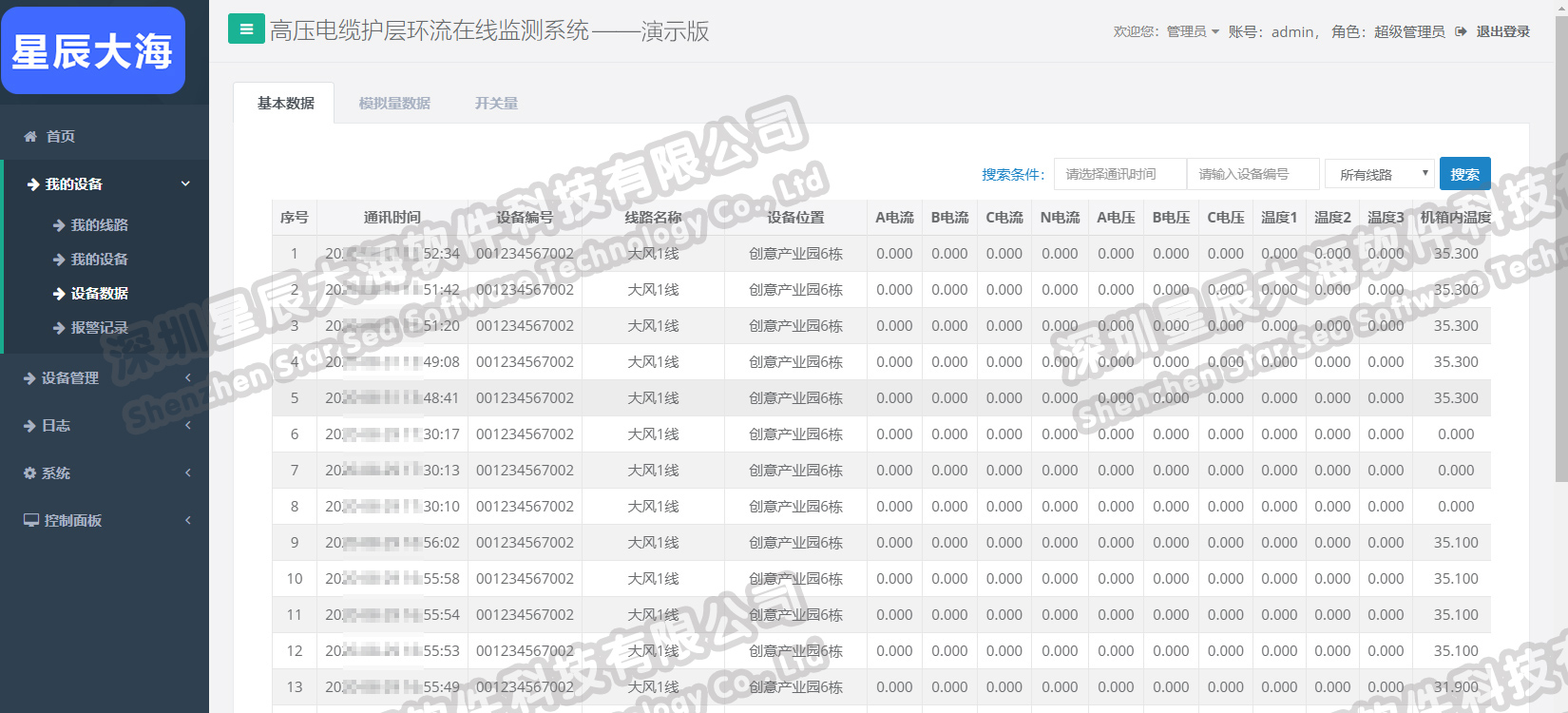Switch to the 模拟量数据 tab

pyautogui.click(x=394, y=103)
